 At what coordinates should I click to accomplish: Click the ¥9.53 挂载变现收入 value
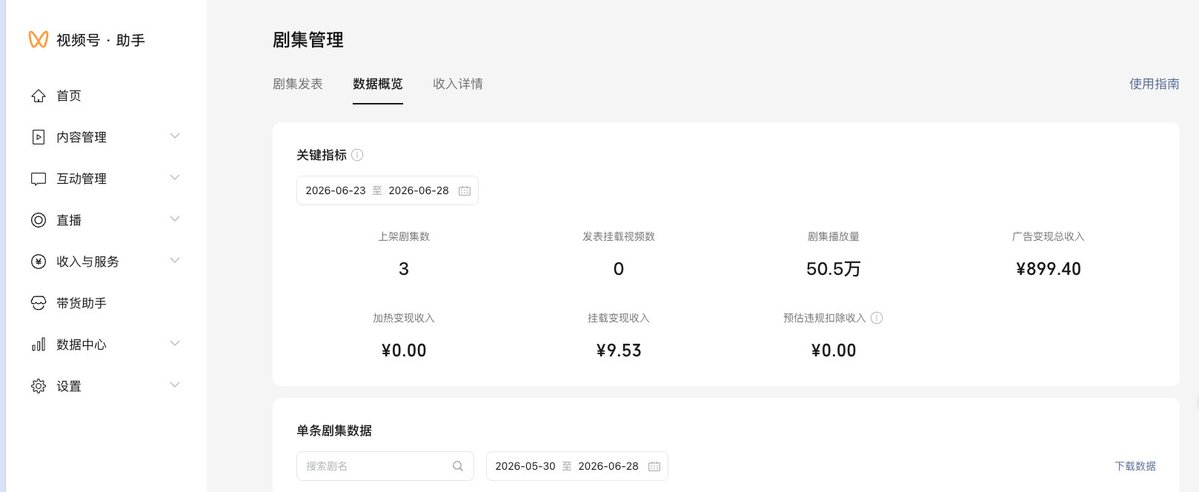619,350
